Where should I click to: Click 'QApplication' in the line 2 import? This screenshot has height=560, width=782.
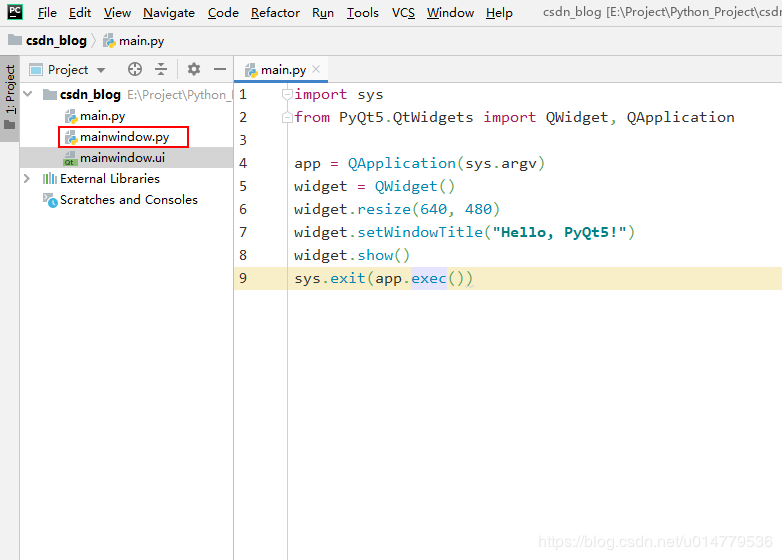pos(680,117)
